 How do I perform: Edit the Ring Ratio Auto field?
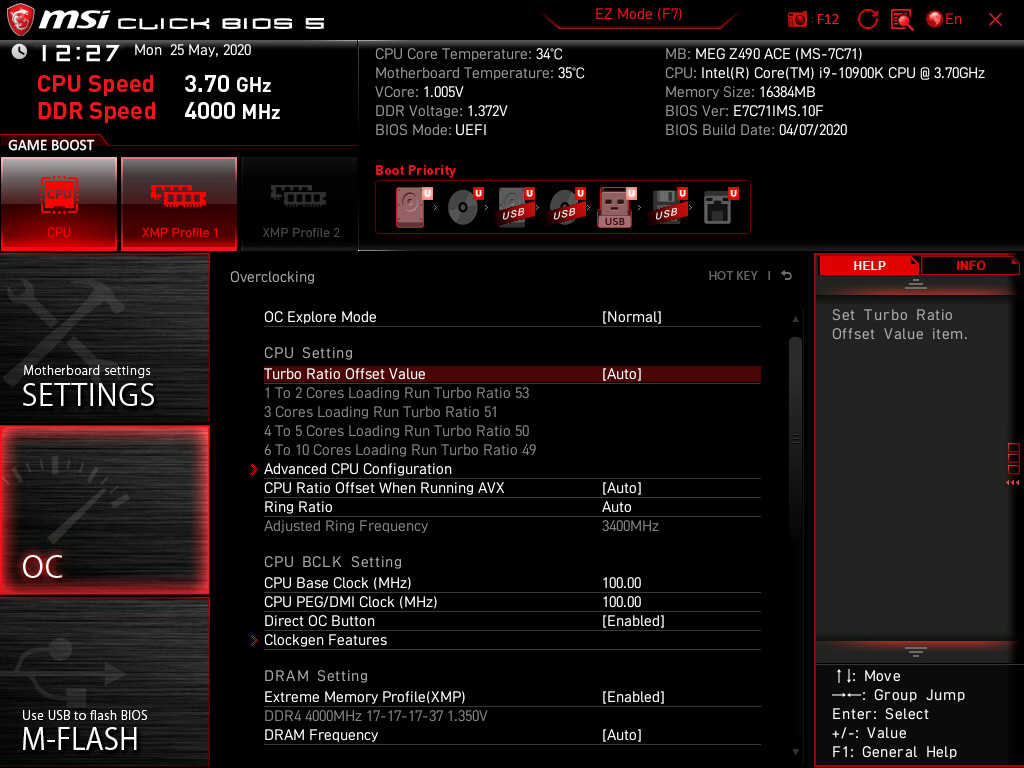(x=616, y=507)
